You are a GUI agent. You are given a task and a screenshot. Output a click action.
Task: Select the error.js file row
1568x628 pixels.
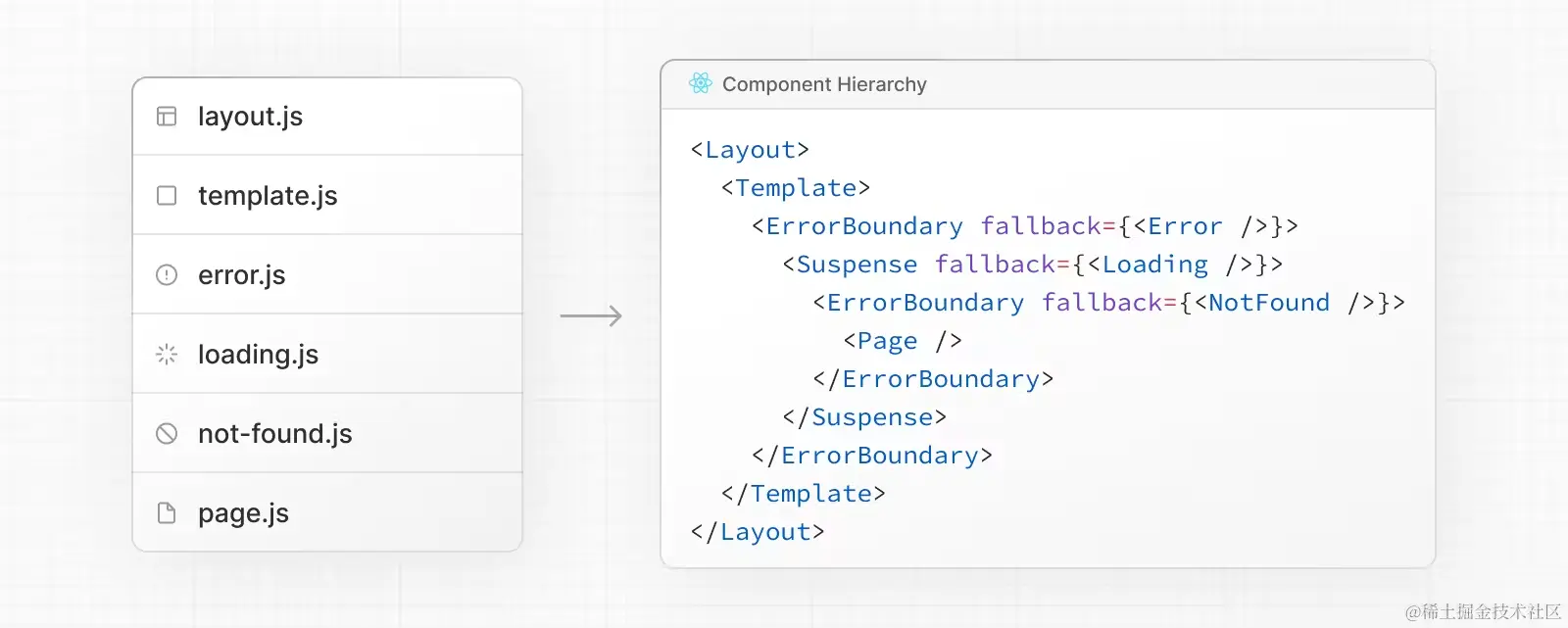click(x=327, y=275)
